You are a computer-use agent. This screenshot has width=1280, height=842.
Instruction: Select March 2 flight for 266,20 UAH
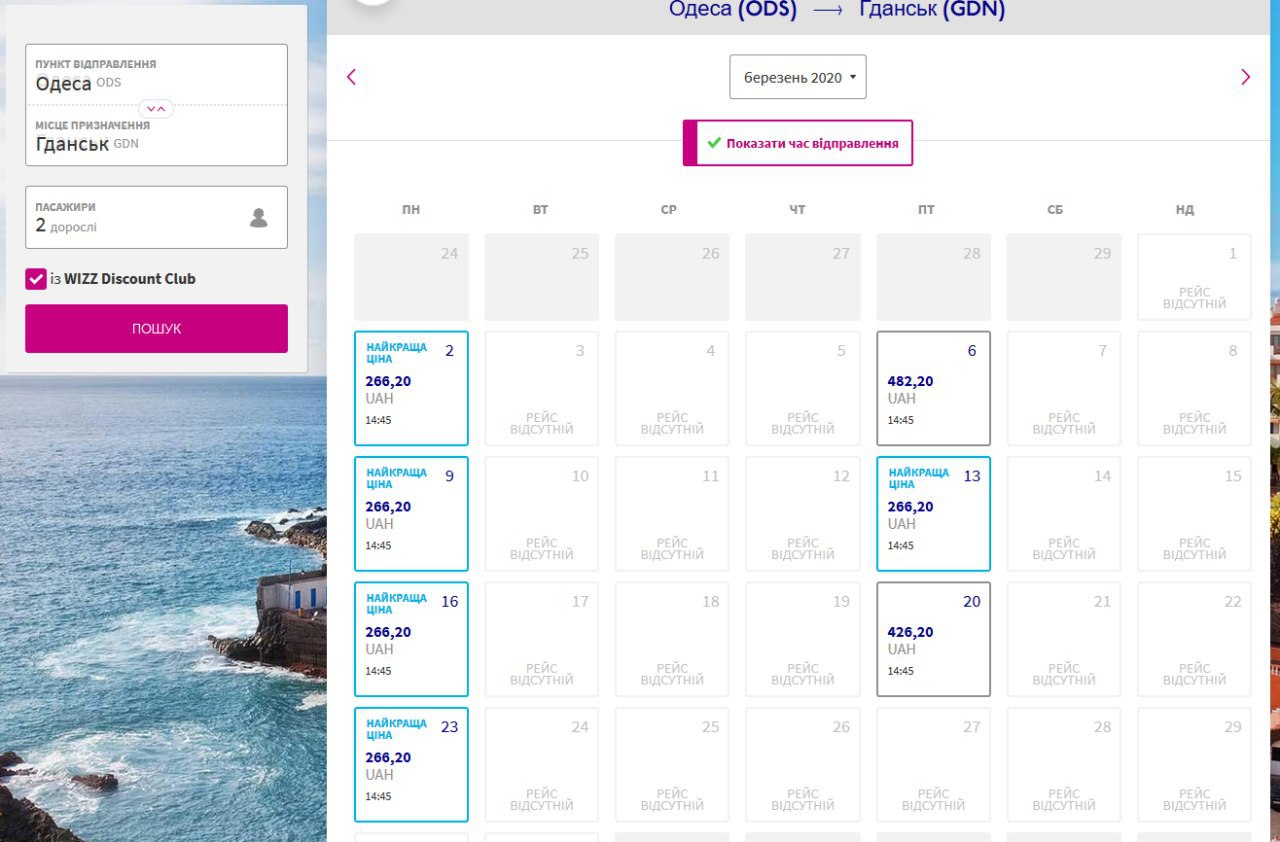tap(411, 388)
